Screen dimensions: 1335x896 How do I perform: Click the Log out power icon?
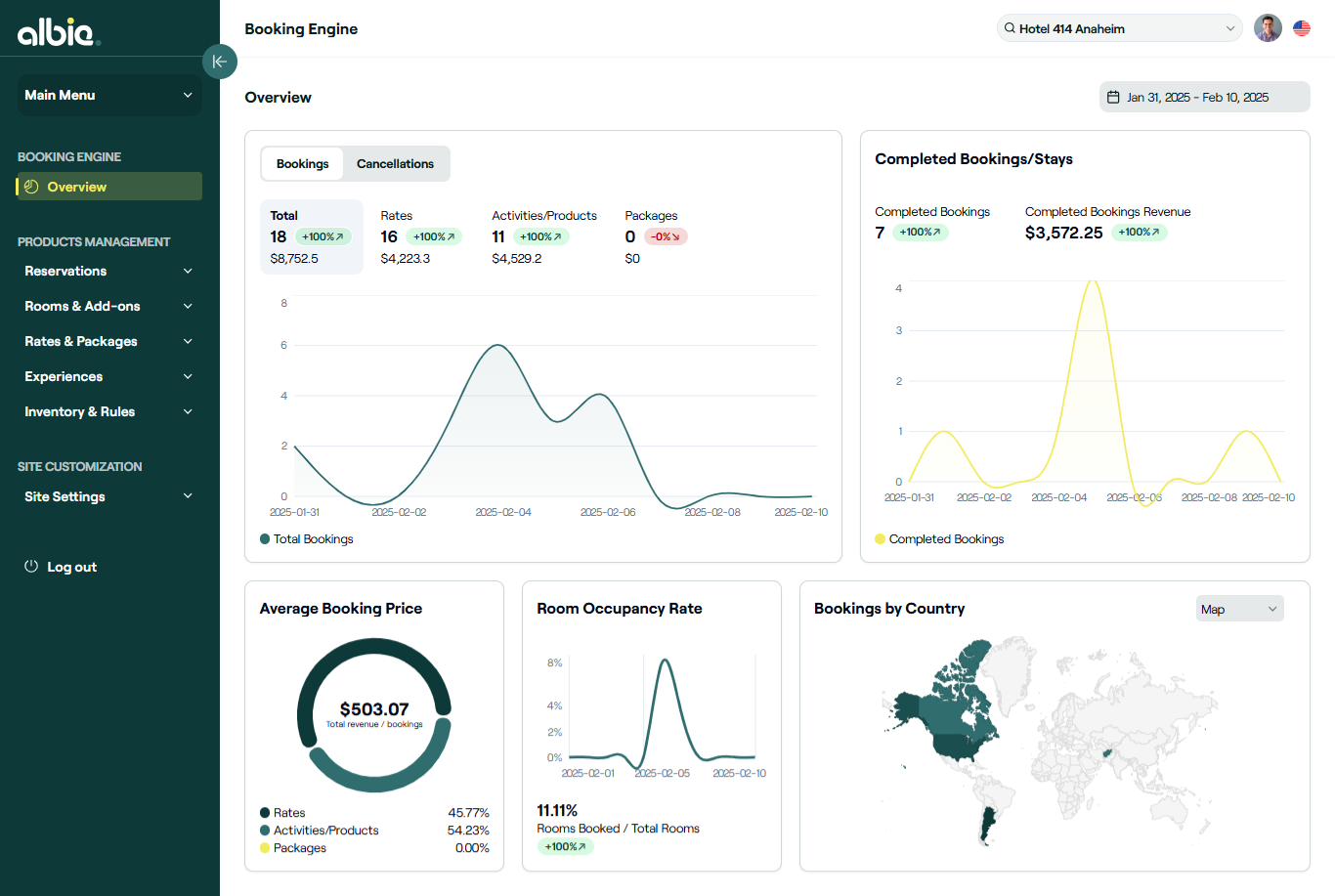31,567
